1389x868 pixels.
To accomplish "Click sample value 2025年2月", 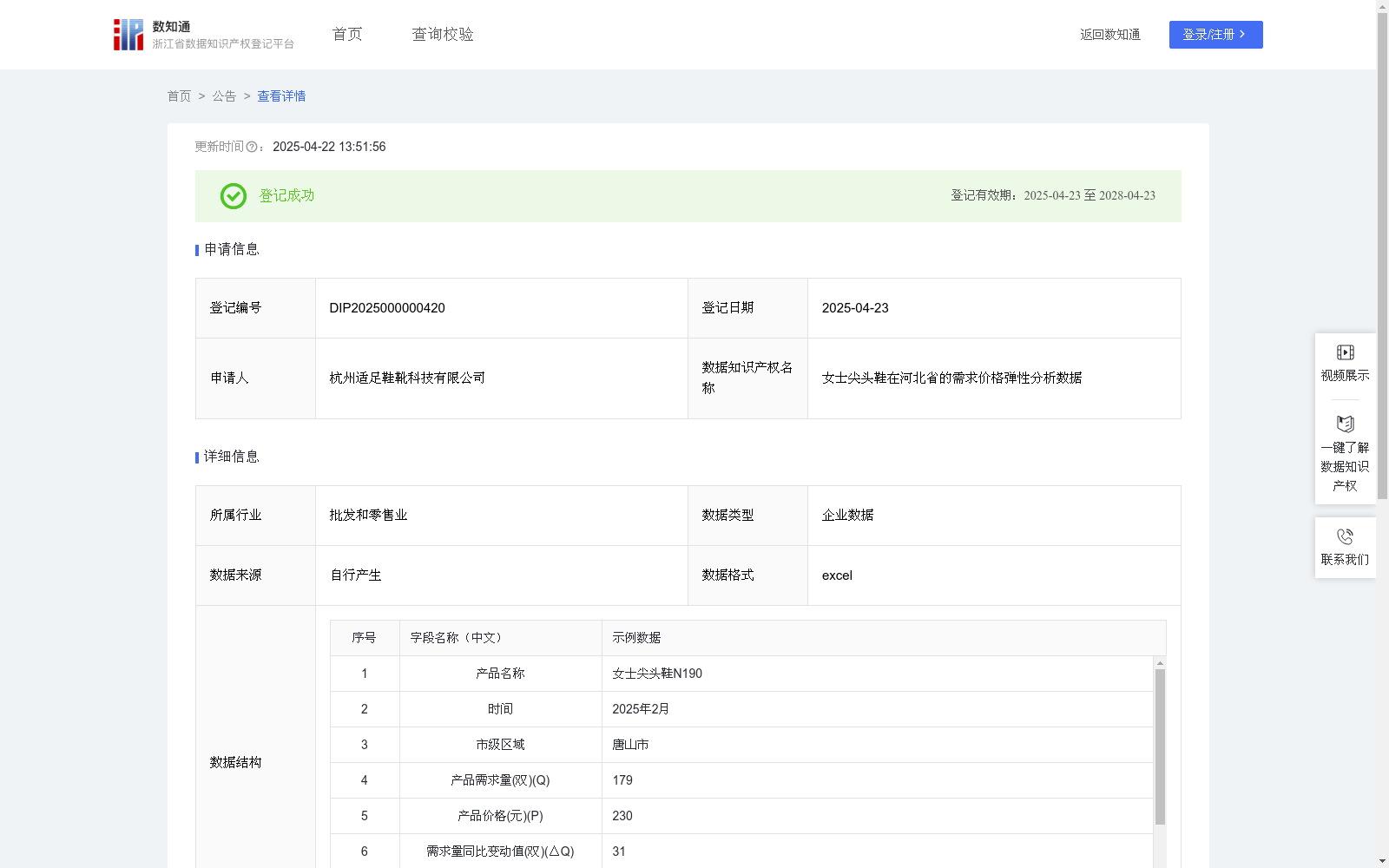I will [x=641, y=709].
